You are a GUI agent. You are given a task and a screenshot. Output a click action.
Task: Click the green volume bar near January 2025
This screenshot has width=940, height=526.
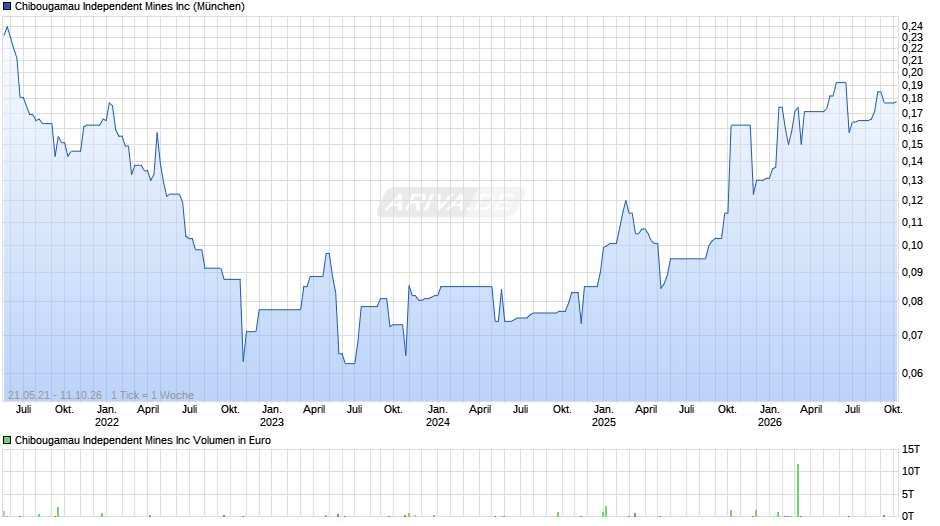pyautogui.click(x=605, y=512)
